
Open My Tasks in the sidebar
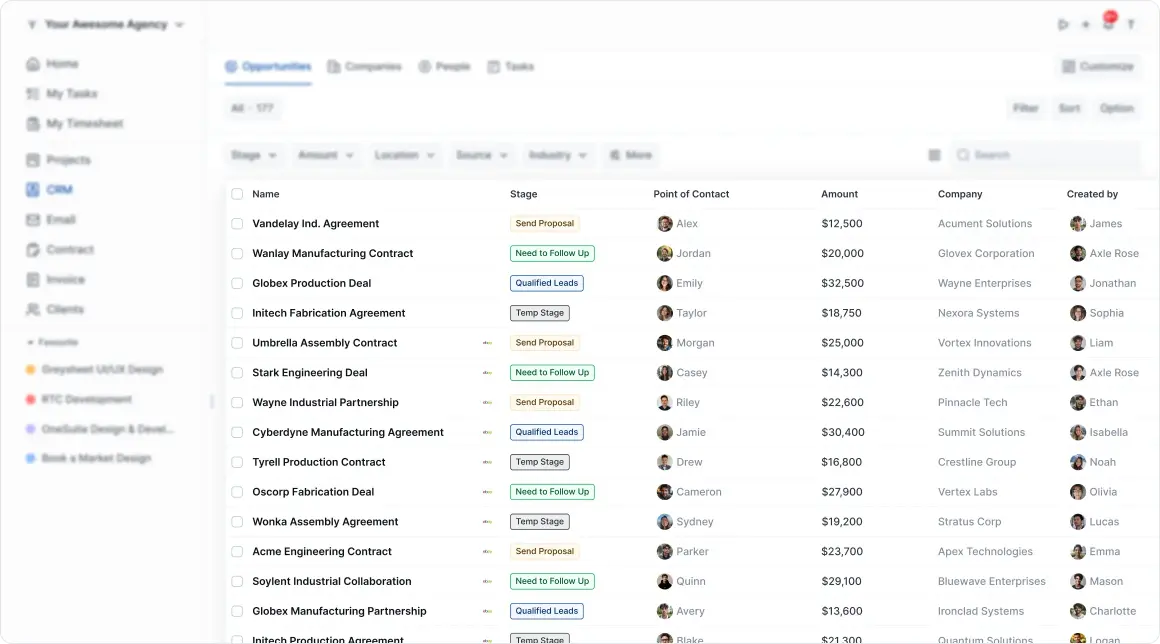[62, 94]
